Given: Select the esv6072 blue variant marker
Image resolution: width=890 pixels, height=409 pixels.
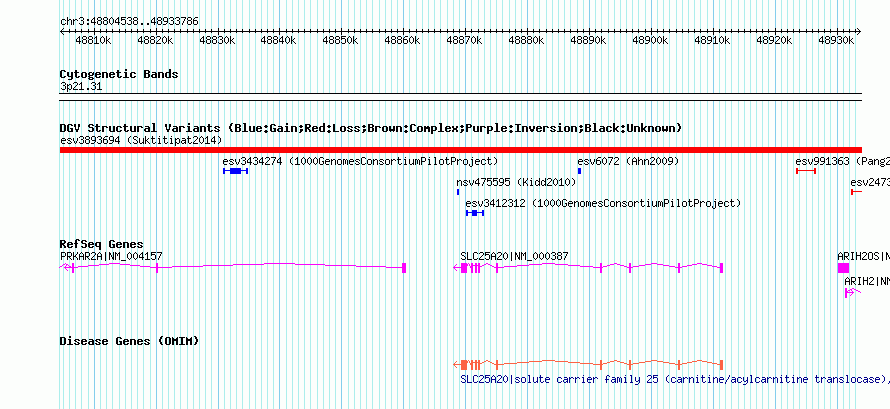Looking at the screenshot, I should click(x=579, y=171).
